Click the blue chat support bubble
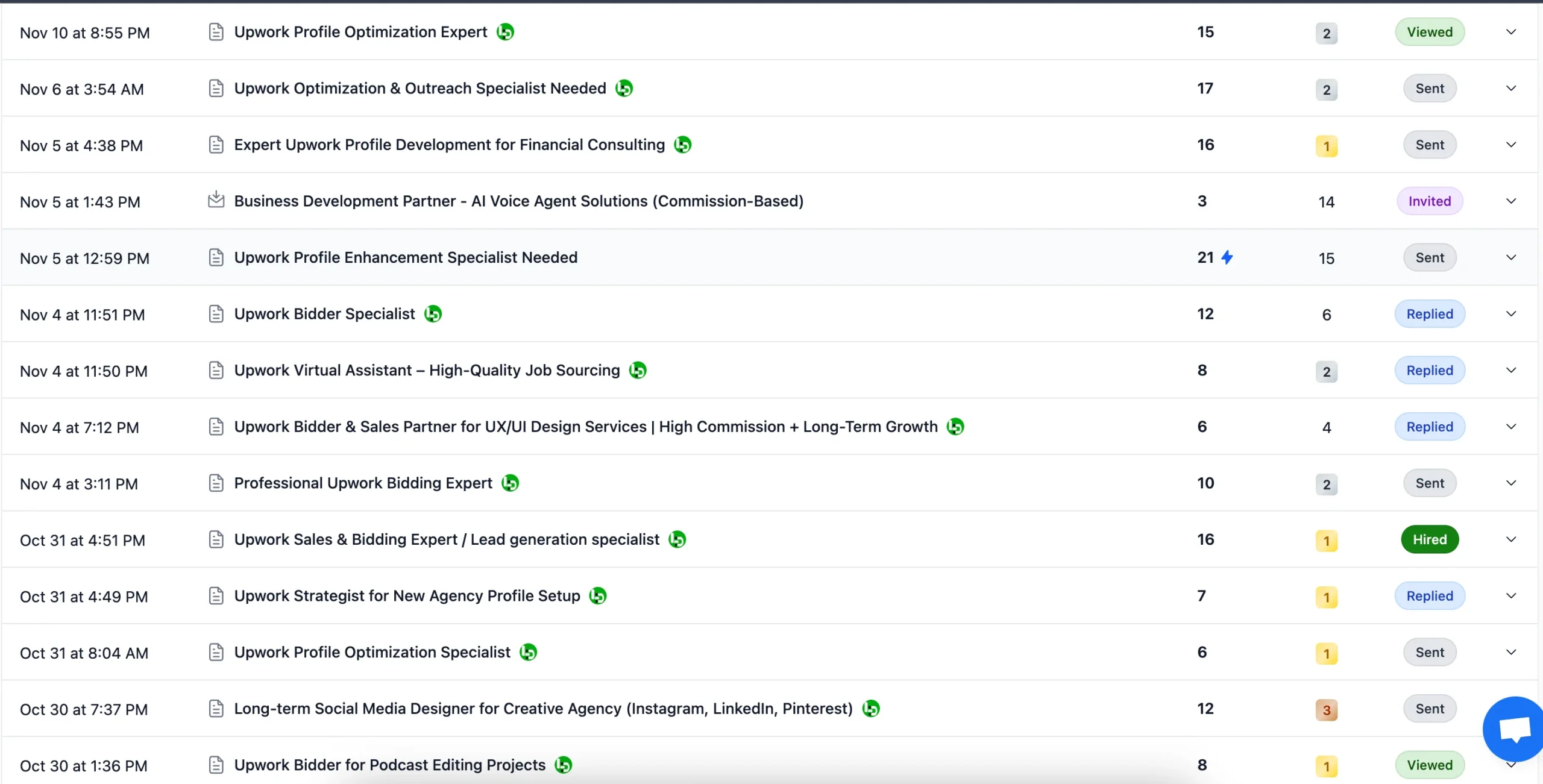Viewport: 1543px width, 784px height. (x=1514, y=729)
